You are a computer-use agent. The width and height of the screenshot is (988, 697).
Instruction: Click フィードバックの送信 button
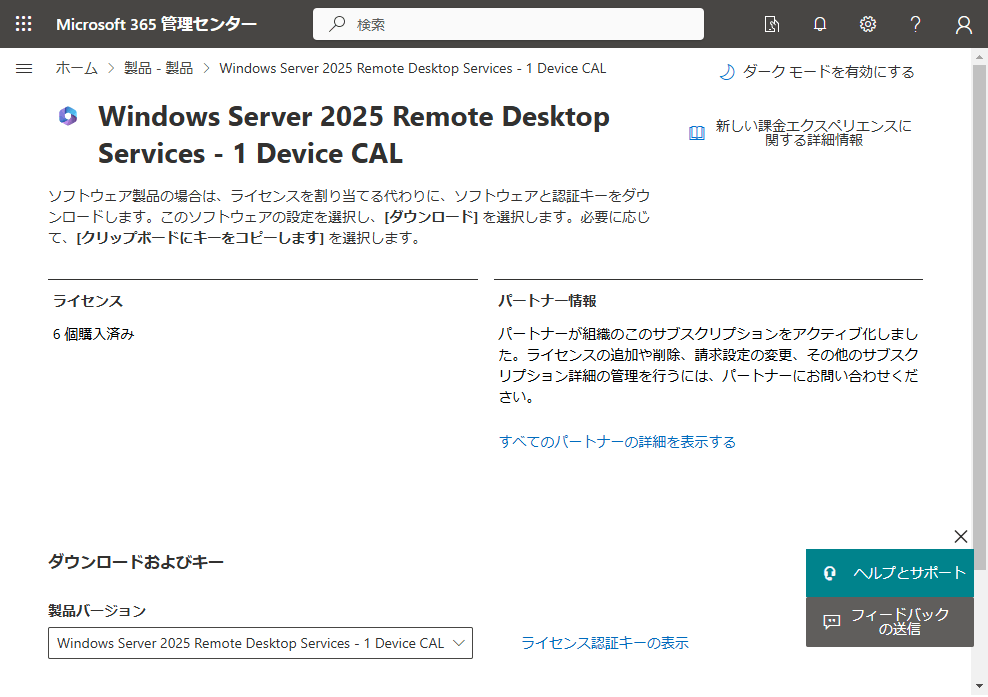(890, 622)
